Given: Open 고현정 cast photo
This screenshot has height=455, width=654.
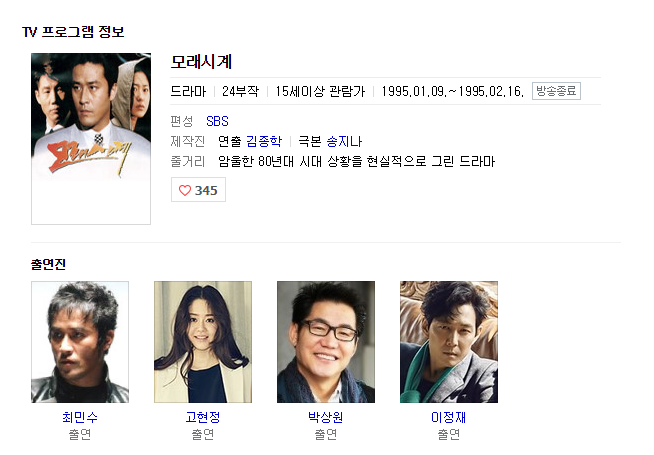Looking at the screenshot, I should (203, 342).
